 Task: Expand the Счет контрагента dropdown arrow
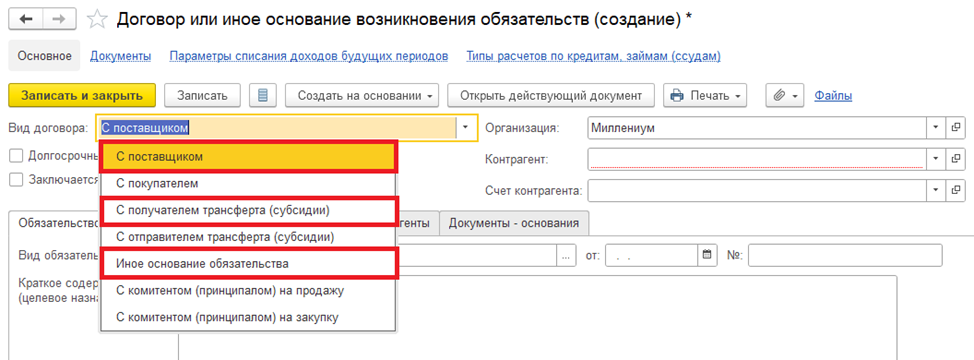pyautogui.click(x=936, y=190)
